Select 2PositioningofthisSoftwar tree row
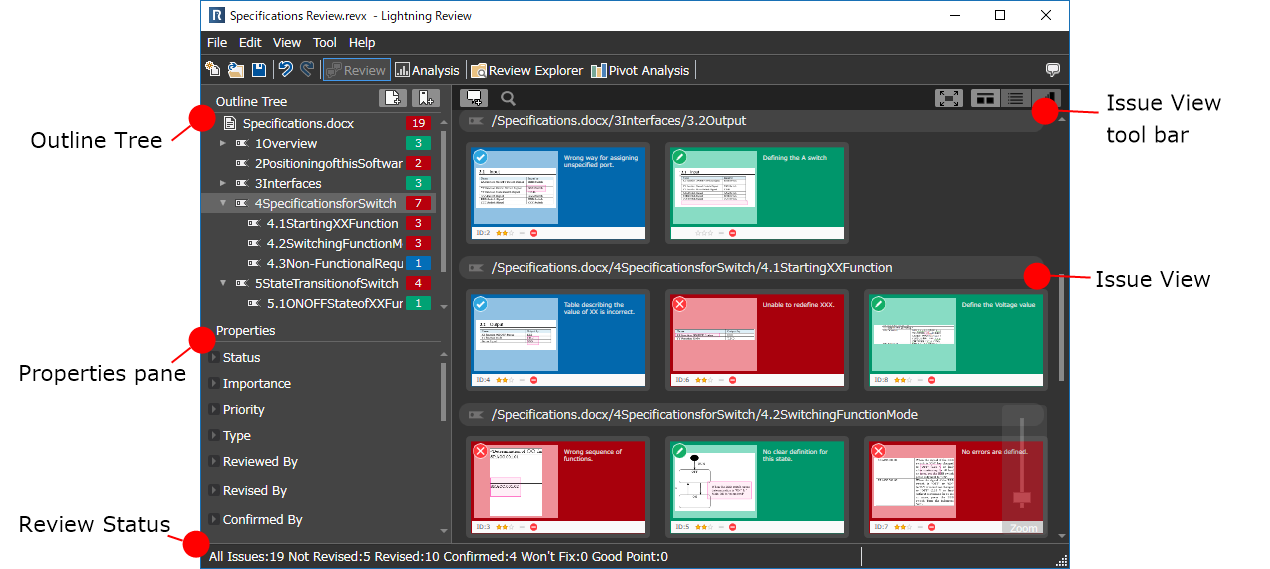1270x569 pixels. click(x=319, y=163)
